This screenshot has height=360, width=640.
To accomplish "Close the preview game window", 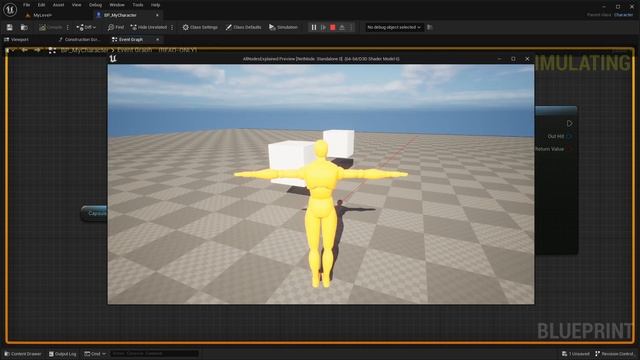I will point(527,59).
